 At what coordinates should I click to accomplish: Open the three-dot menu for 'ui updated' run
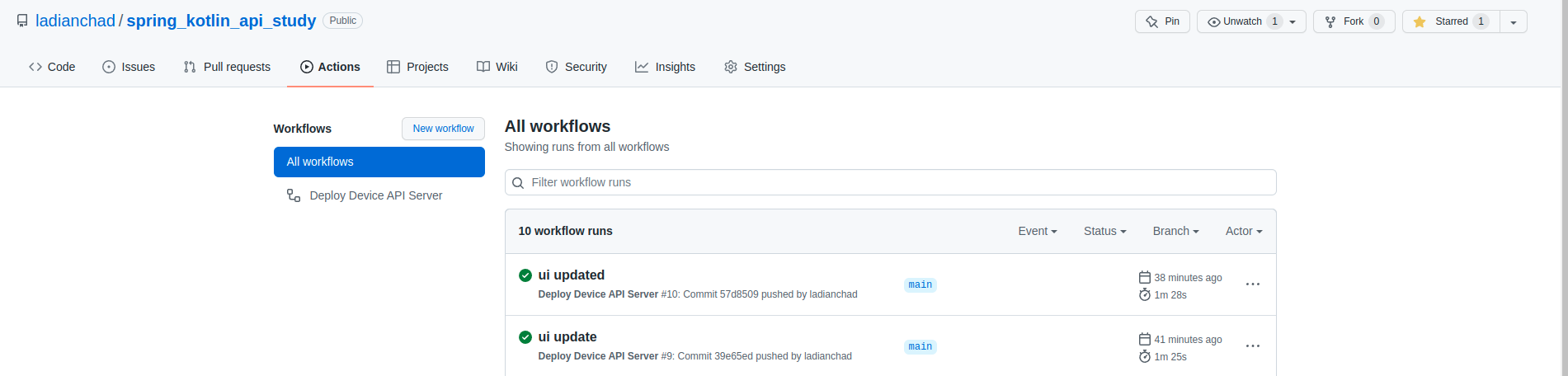pyautogui.click(x=1253, y=284)
